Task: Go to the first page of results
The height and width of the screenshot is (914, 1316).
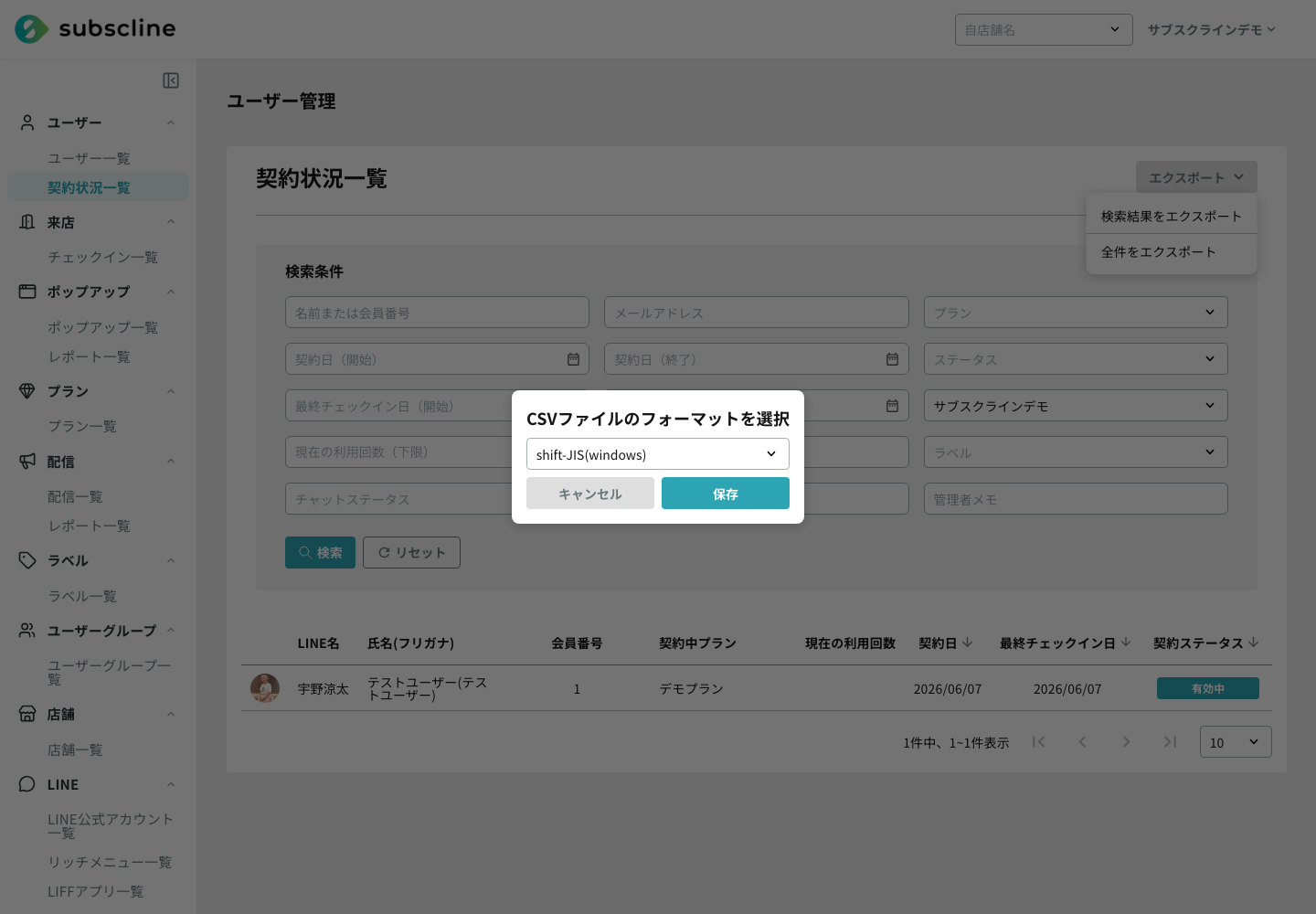Action: pos(1038,742)
